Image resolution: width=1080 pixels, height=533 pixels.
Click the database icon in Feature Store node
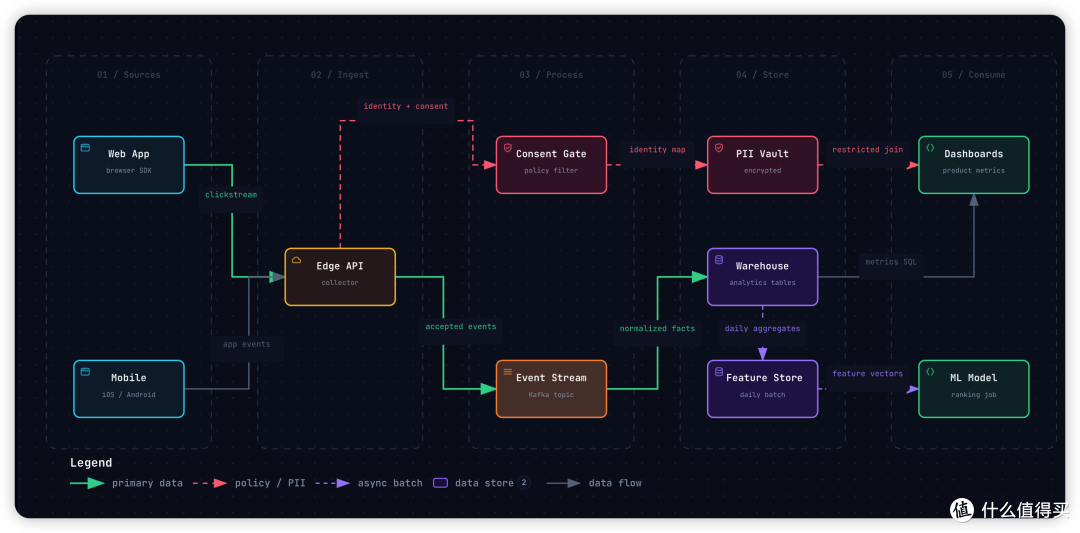pos(719,371)
